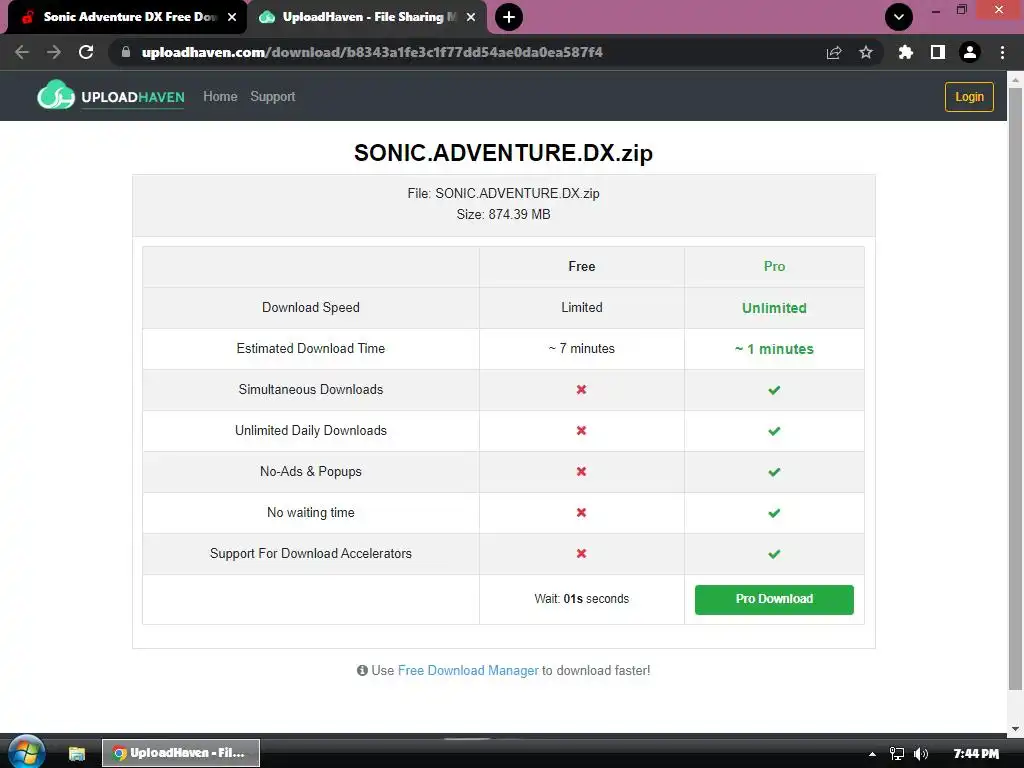Open Chrome three-dot menu

click(1002, 52)
